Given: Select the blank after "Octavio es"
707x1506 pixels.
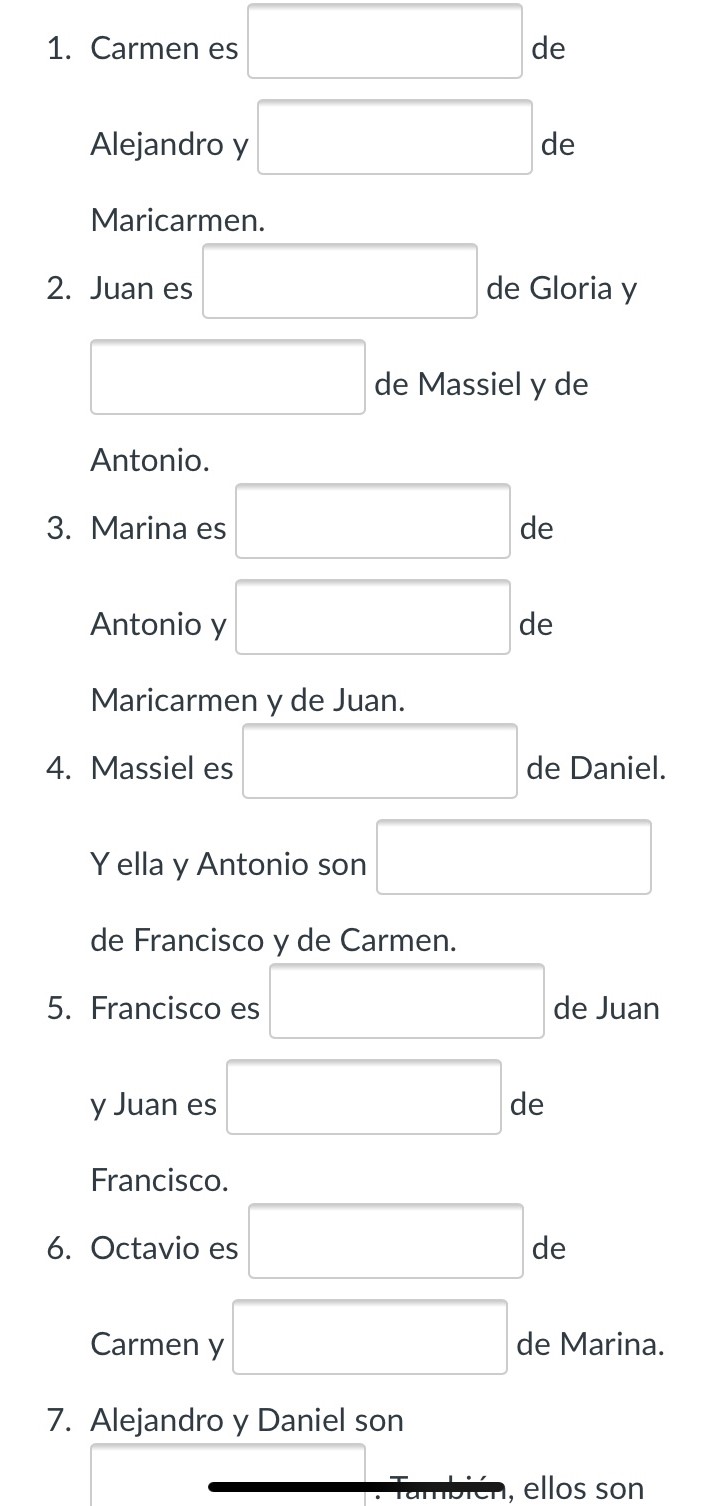Looking at the screenshot, I should (x=386, y=1242).
